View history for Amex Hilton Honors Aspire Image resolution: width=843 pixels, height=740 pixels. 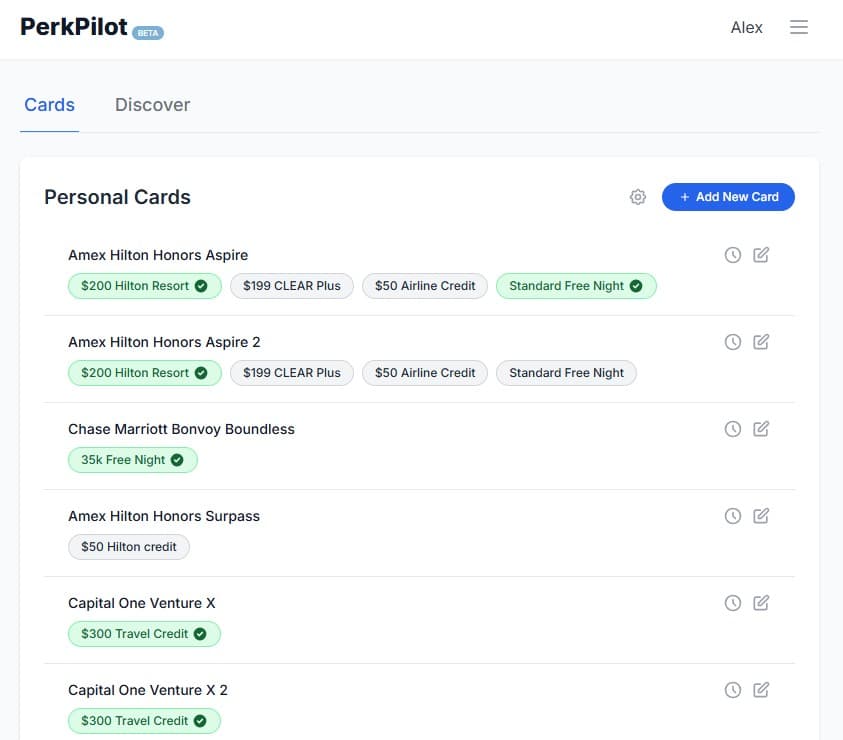[x=733, y=255]
